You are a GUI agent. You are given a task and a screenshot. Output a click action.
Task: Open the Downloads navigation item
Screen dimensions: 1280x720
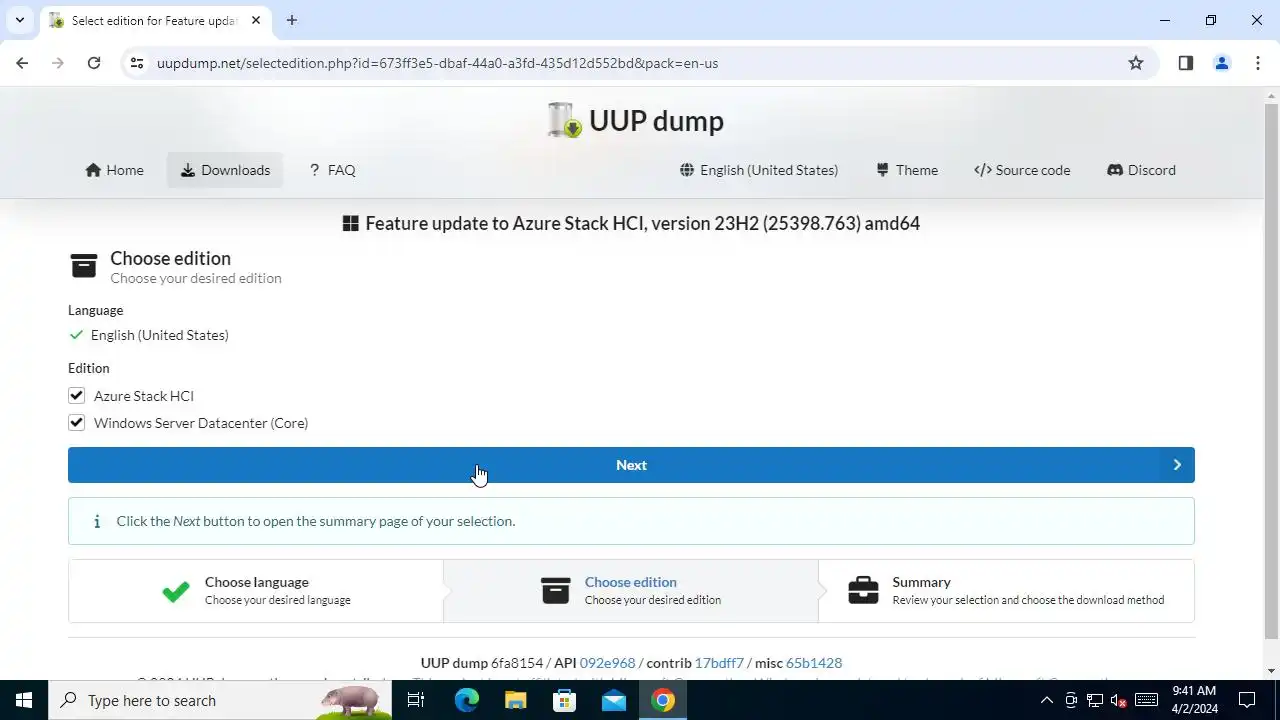point(225,170)
